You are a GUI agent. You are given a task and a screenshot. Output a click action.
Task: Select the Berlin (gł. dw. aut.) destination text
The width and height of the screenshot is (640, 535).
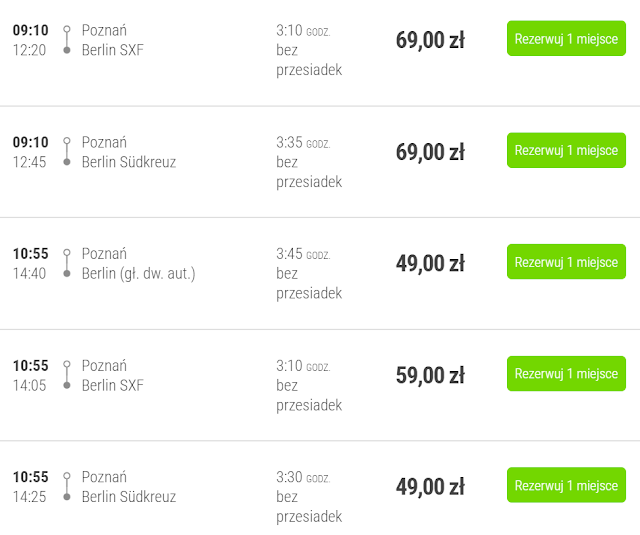pos(138,273)
